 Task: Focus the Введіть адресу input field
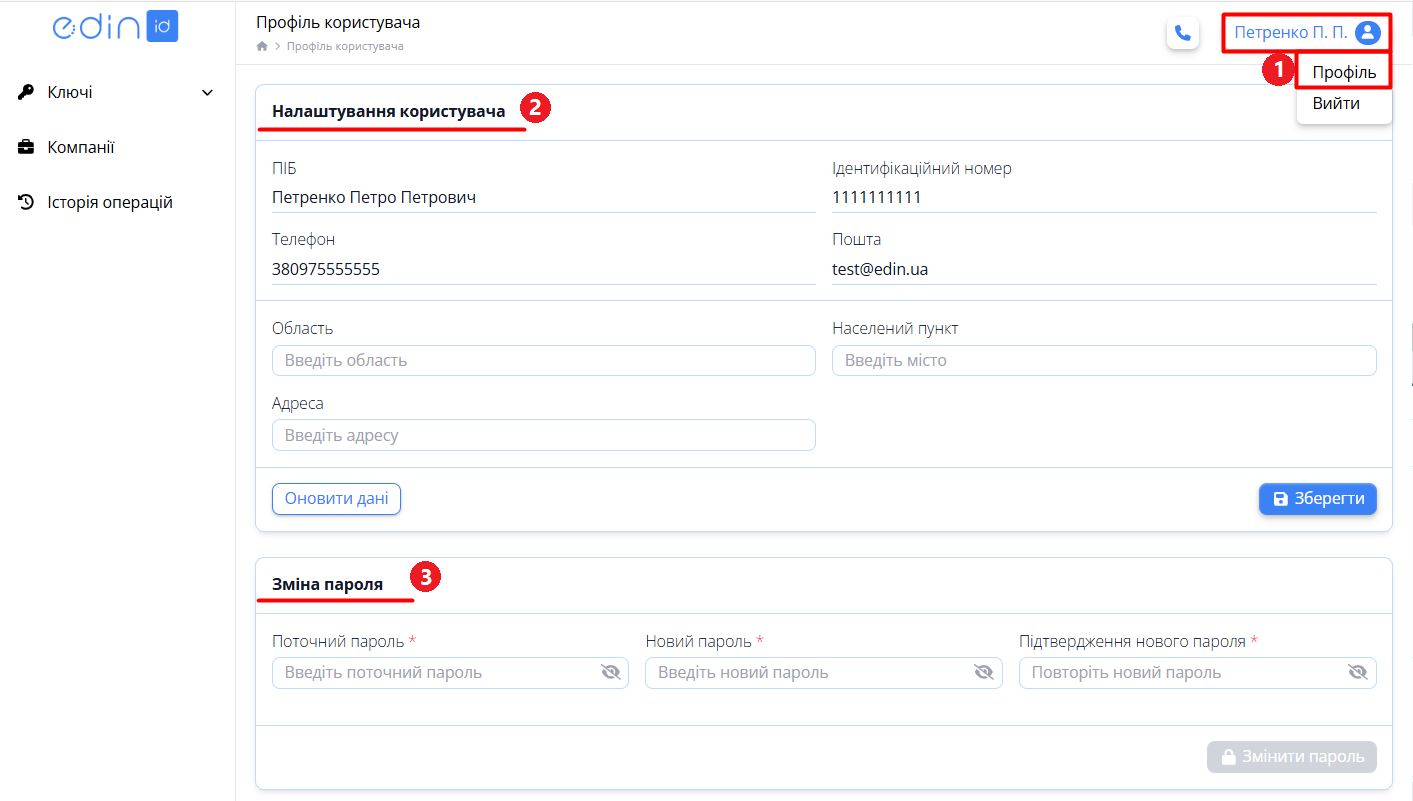[544, 435]
